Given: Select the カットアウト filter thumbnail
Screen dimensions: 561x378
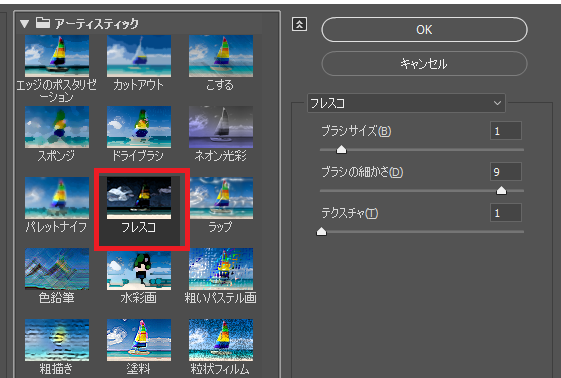Looking at the screenshot, I should 139,56.
